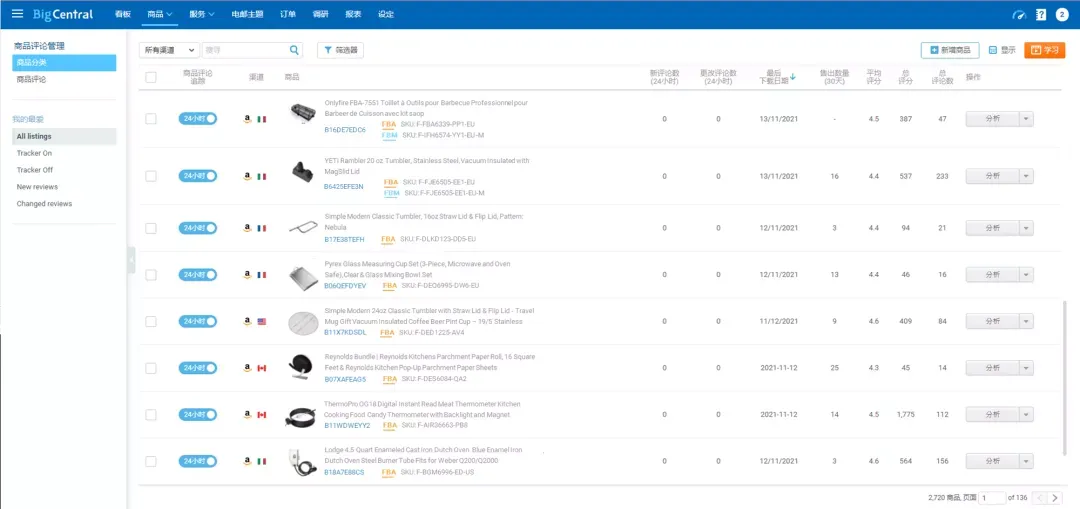Screen dimensions: 1080x509
Task: Click the 新增商品 button
Action: [950, 50]
